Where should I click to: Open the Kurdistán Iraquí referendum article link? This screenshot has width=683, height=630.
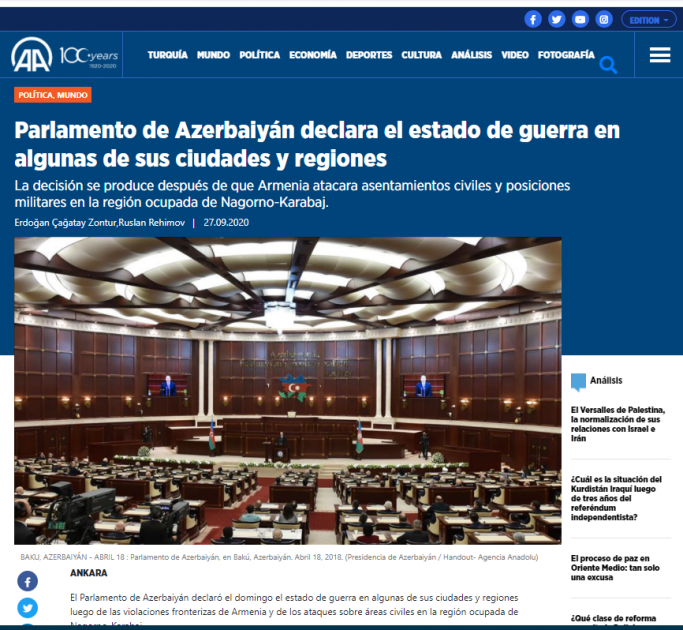tap(616, 498)
